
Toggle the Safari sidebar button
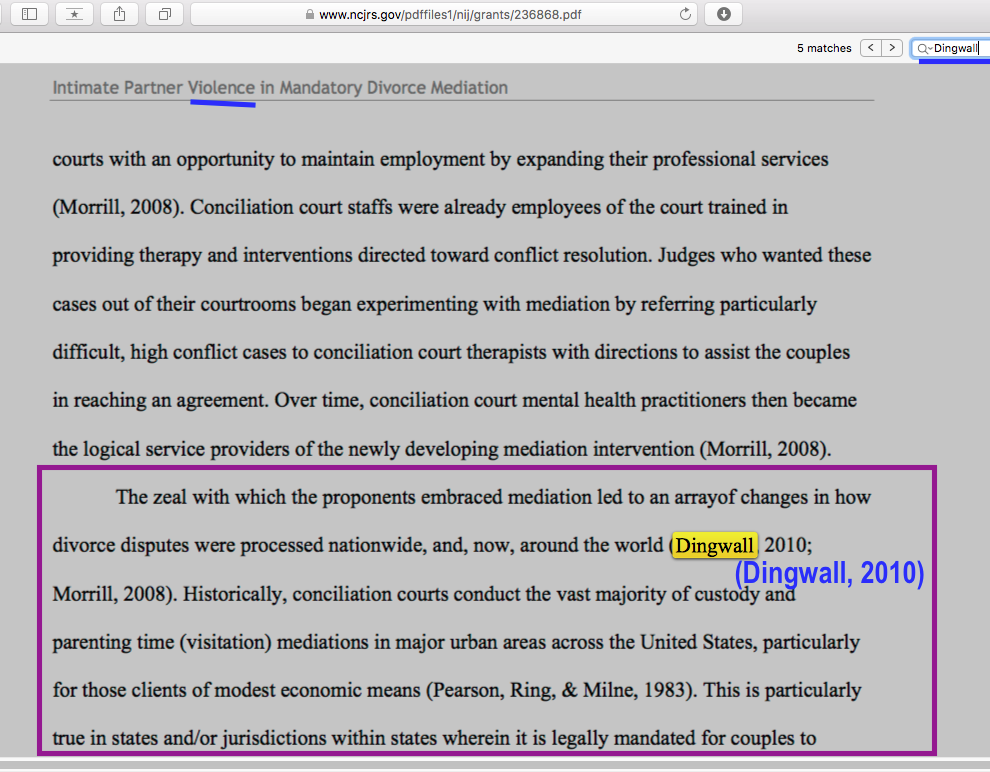point(29,14)
